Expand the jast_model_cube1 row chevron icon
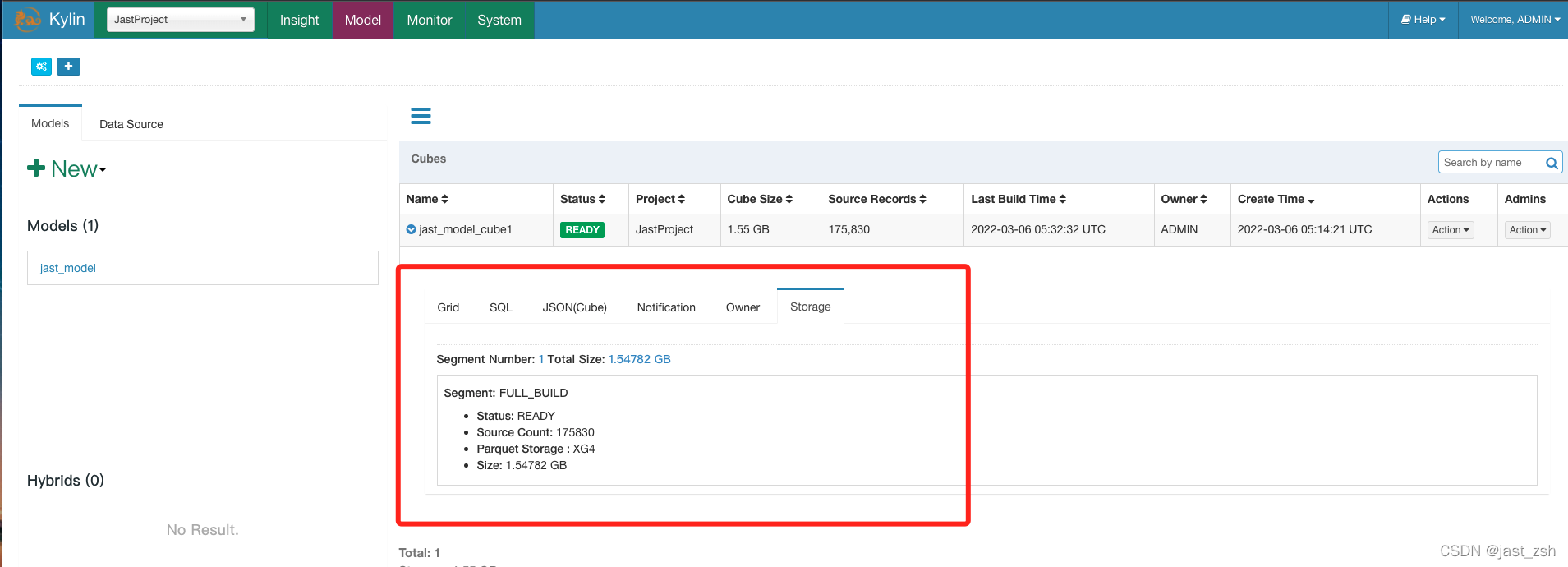1568x567 pixels. coord(411,229)
